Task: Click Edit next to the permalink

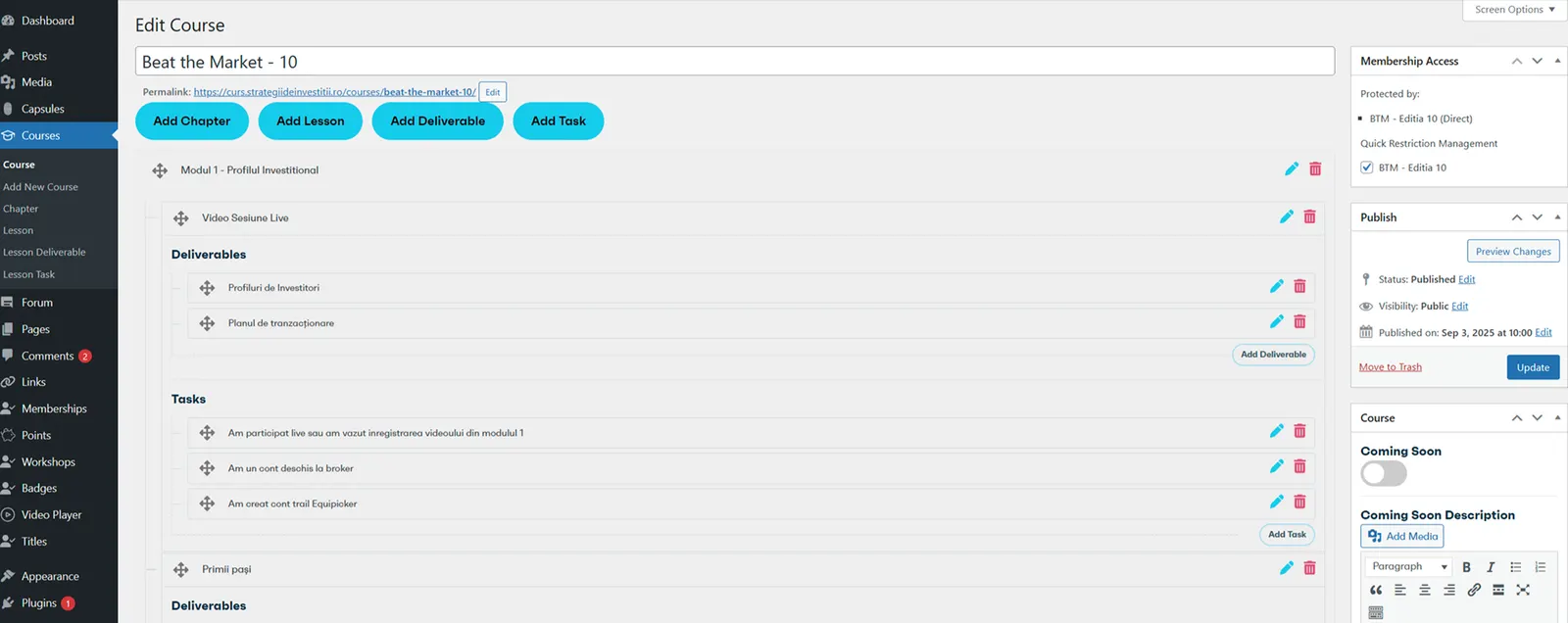Action: tap(493, 92)
